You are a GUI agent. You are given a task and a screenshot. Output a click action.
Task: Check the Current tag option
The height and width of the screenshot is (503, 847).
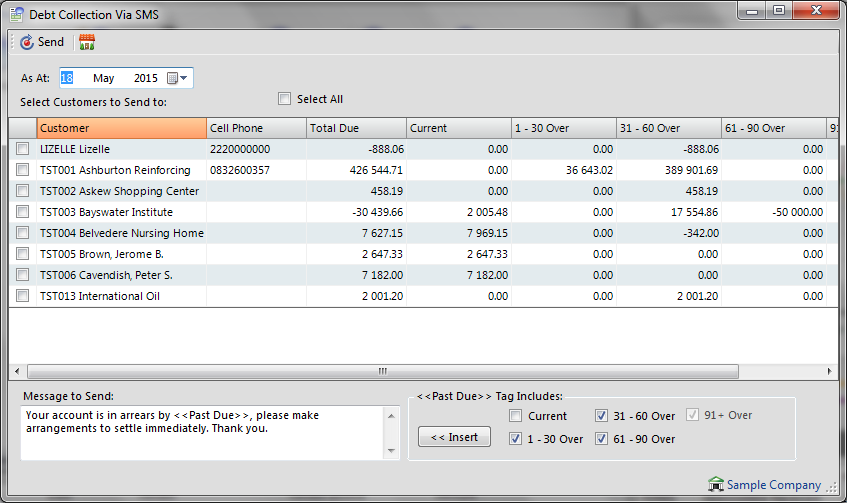[515, 416]
